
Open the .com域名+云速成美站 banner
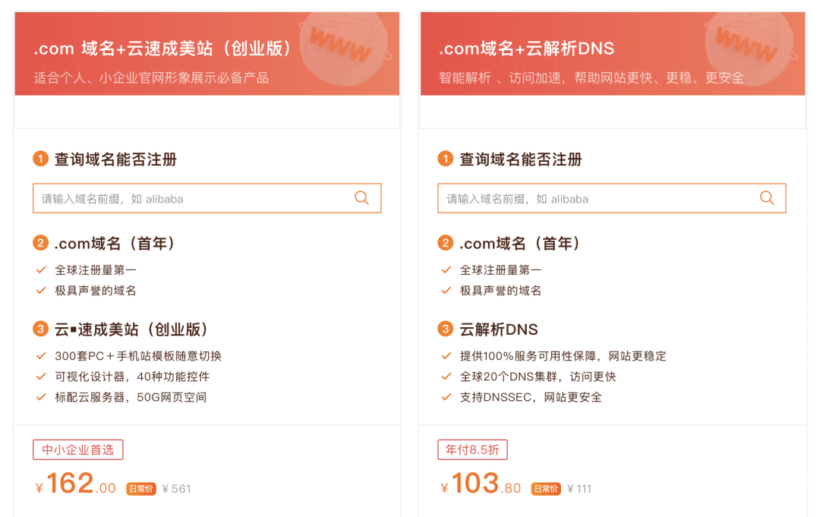207,54
